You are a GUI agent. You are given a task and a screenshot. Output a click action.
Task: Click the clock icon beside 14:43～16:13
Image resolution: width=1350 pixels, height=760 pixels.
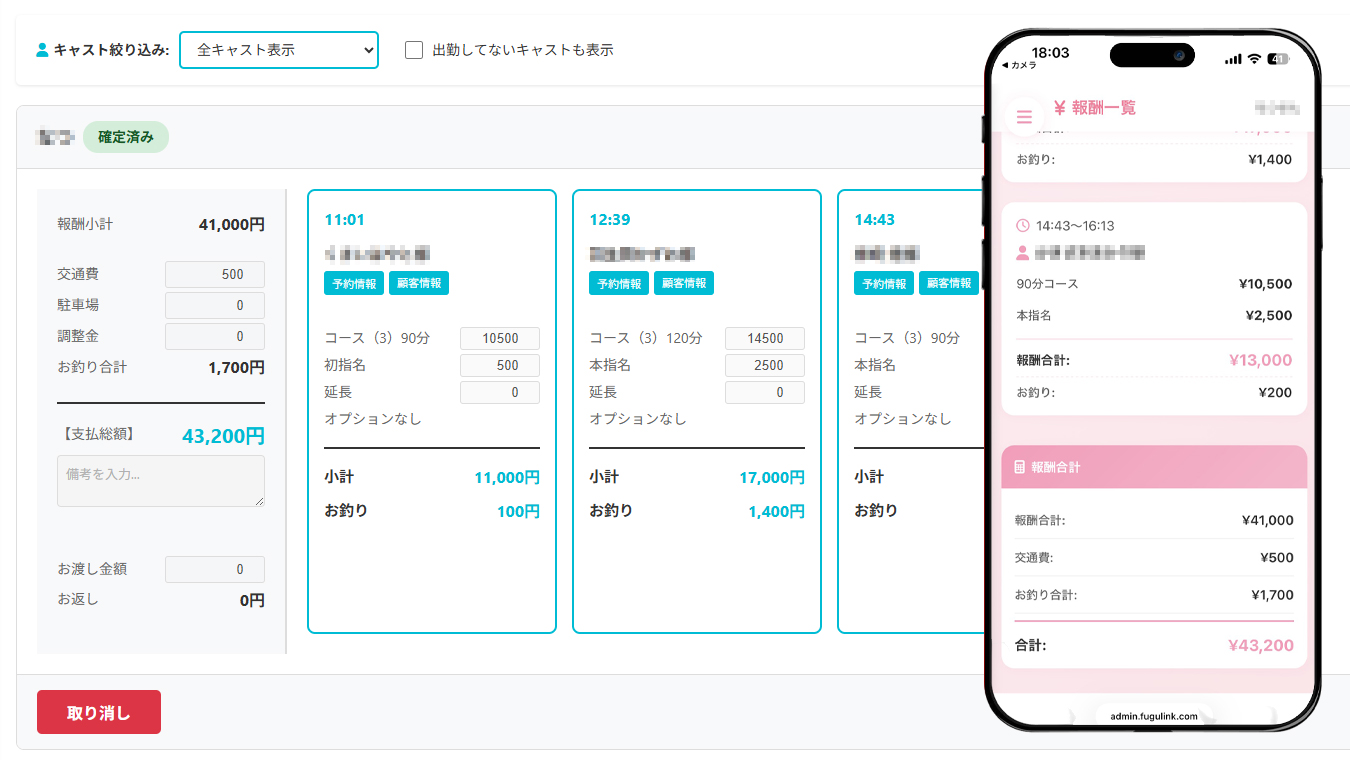[x=1022, y=226]
